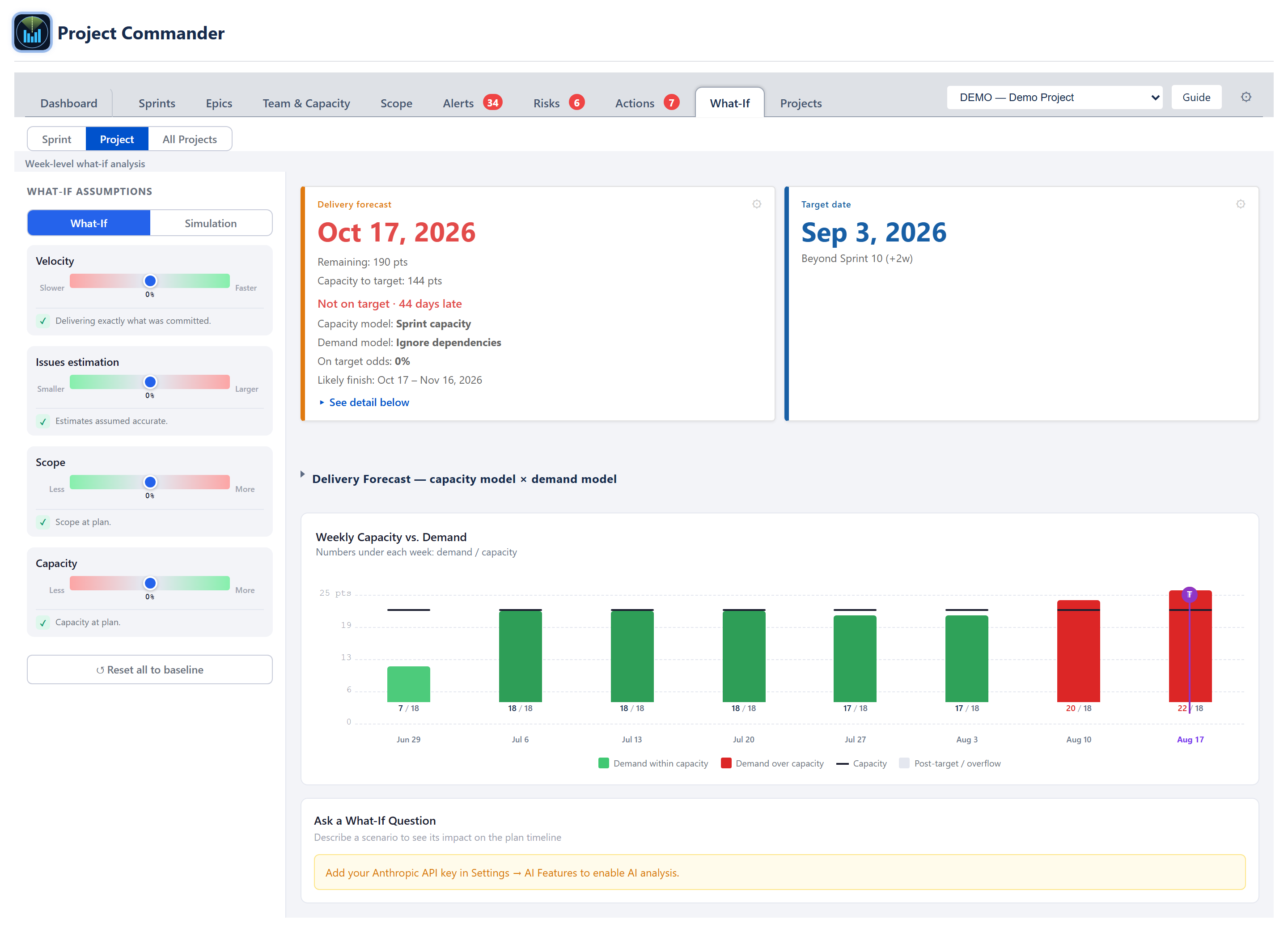Screen dimensions: 1288x932
Task: Click the Alerts 34 badge
Action: 492,103
